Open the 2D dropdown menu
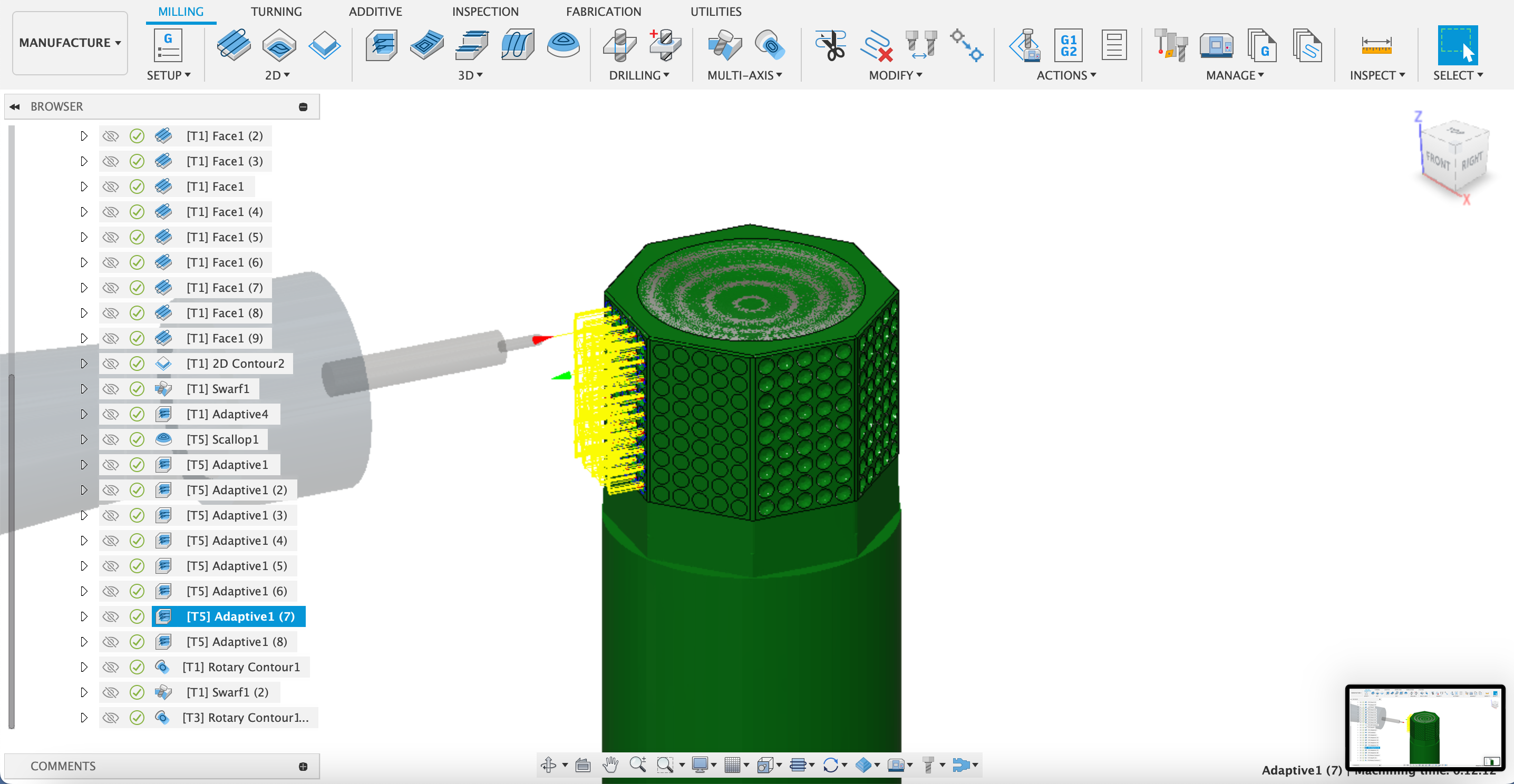This screenshot has height=784, width=1514. (277, 75)
